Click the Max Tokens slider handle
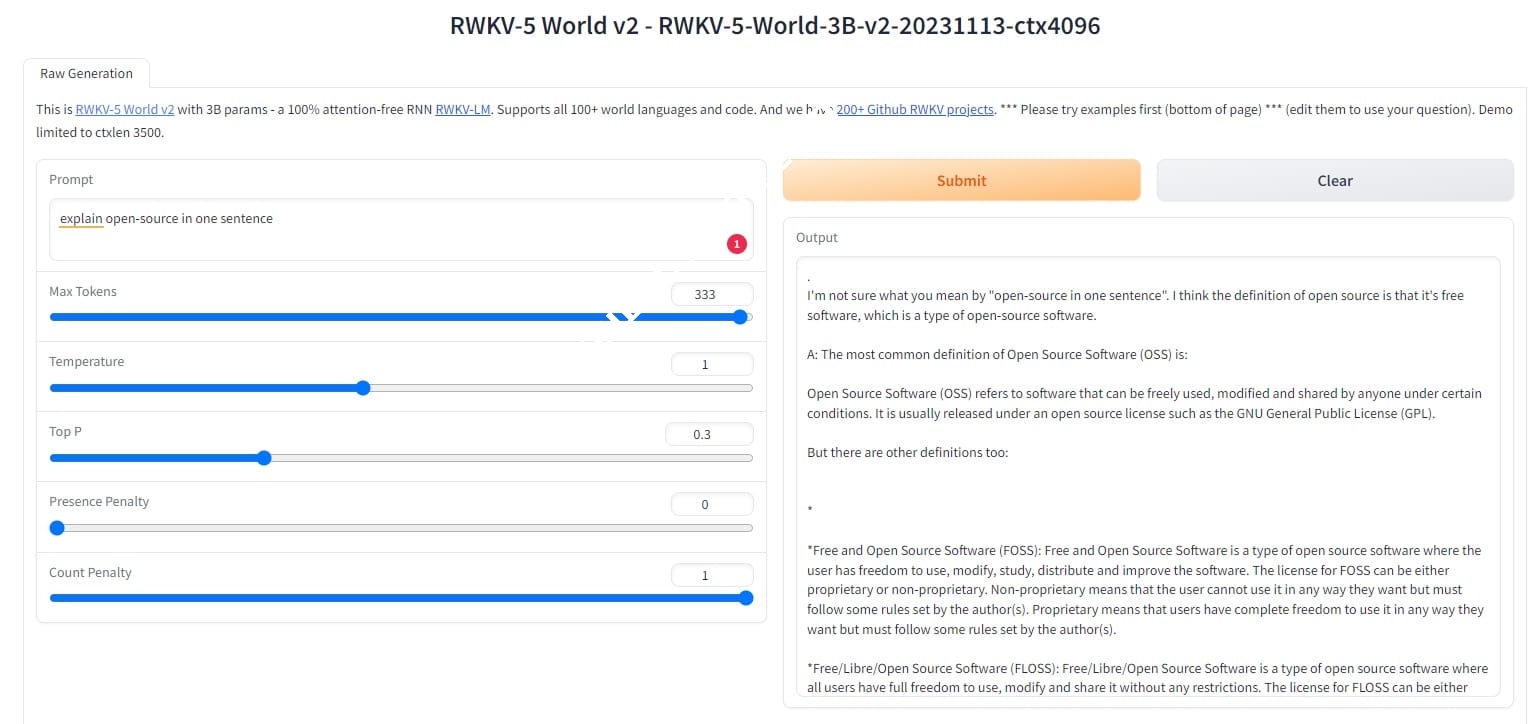Screen dimensions: 1534x724 [x=740, y=317]
